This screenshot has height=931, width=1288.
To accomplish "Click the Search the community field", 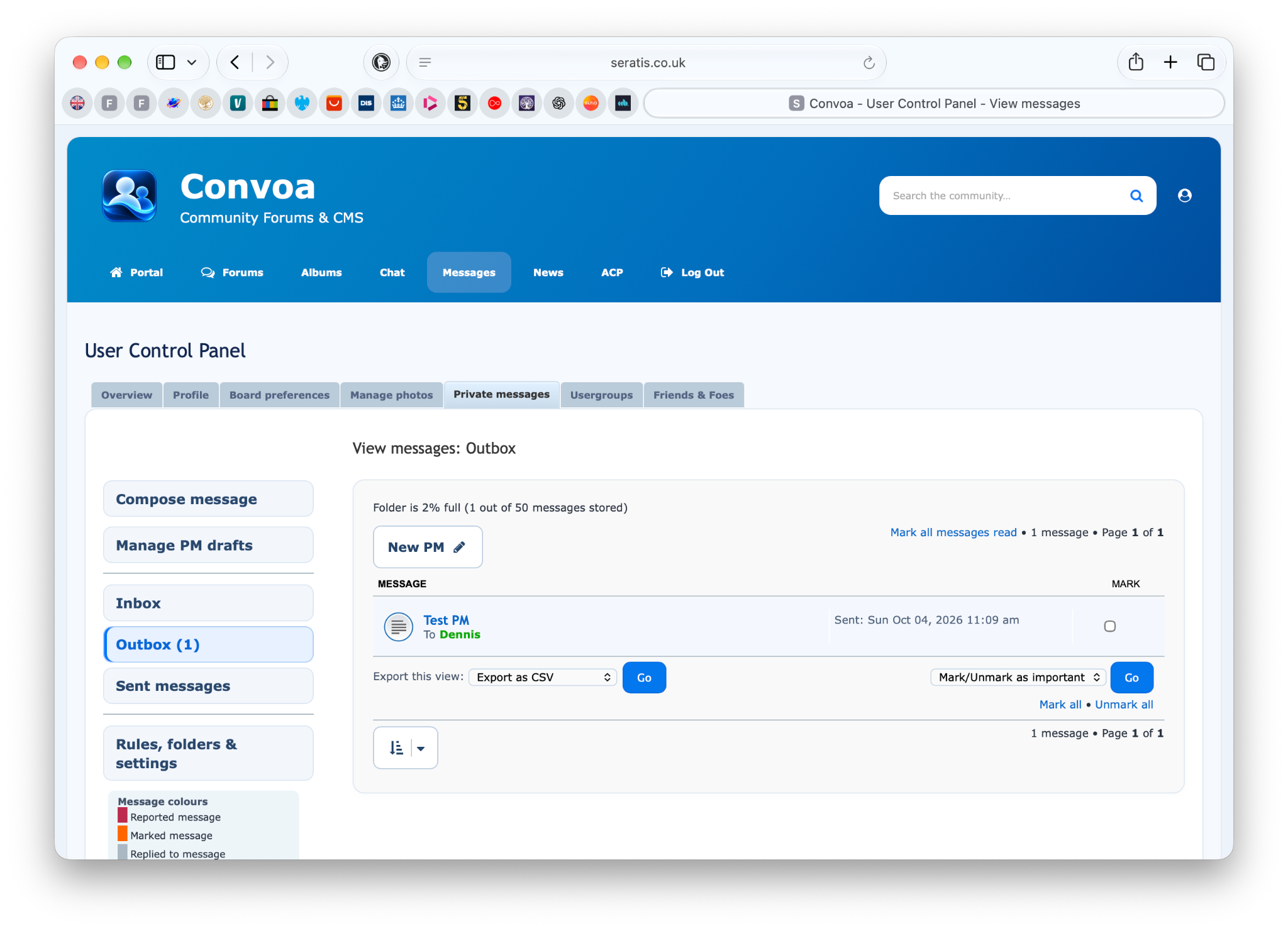I will [x=1006, y=196].
